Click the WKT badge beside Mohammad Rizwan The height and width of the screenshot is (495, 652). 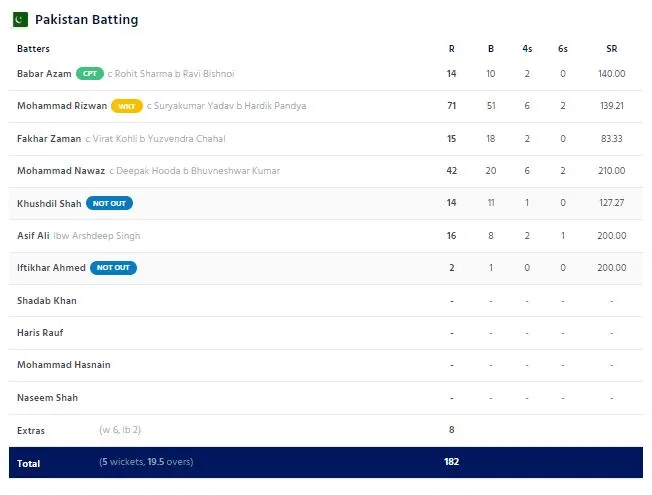[x=126, y=106]
